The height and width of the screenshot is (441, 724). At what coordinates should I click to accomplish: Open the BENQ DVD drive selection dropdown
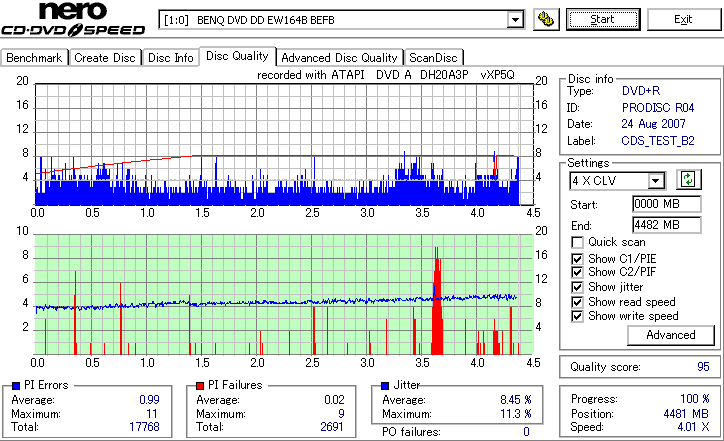click(515, 20)
